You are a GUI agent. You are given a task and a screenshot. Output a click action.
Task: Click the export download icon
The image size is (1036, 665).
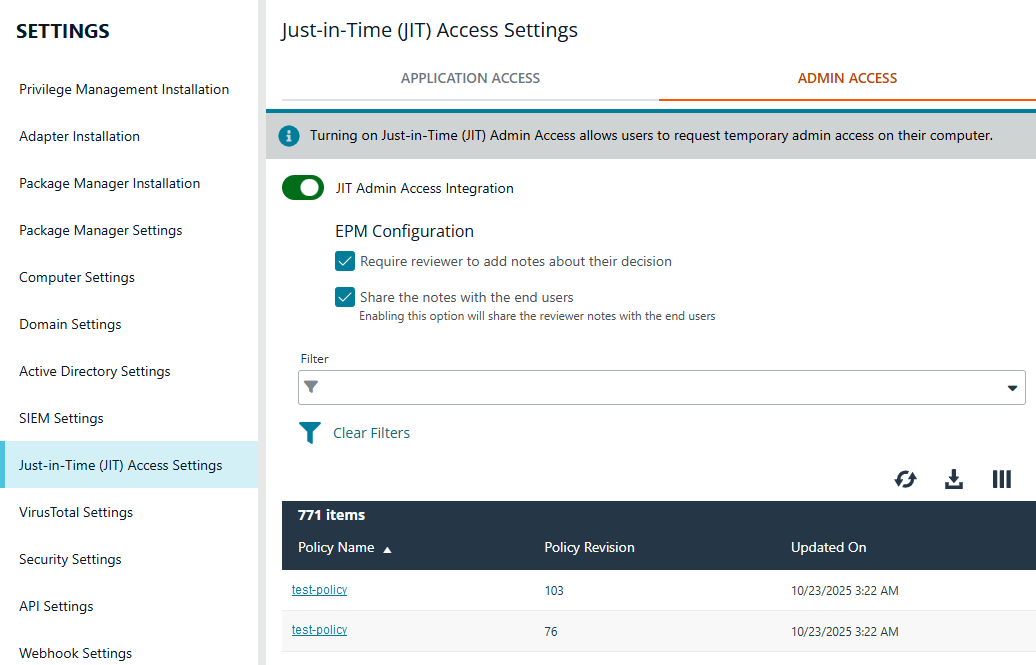[x=954, y=479]
